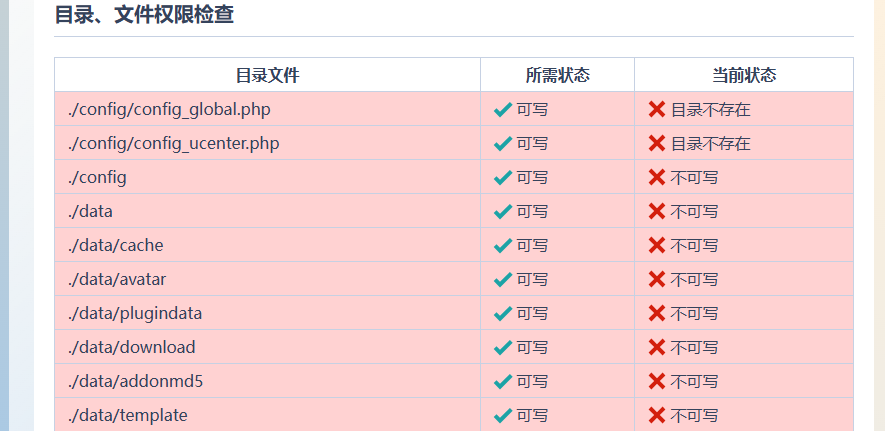Click the green checkmark in the ./data row
Screen dimensions: 885x431
tap(502, 212)
